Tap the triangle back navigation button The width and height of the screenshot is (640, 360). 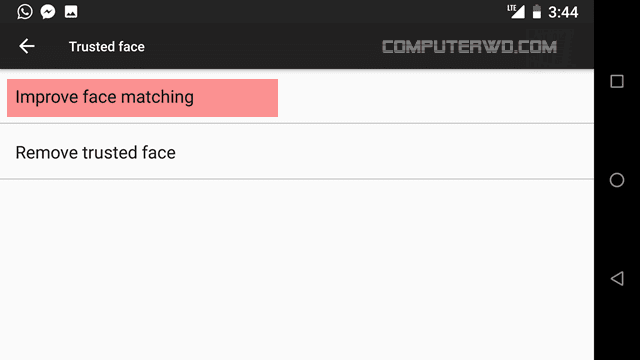617,278
